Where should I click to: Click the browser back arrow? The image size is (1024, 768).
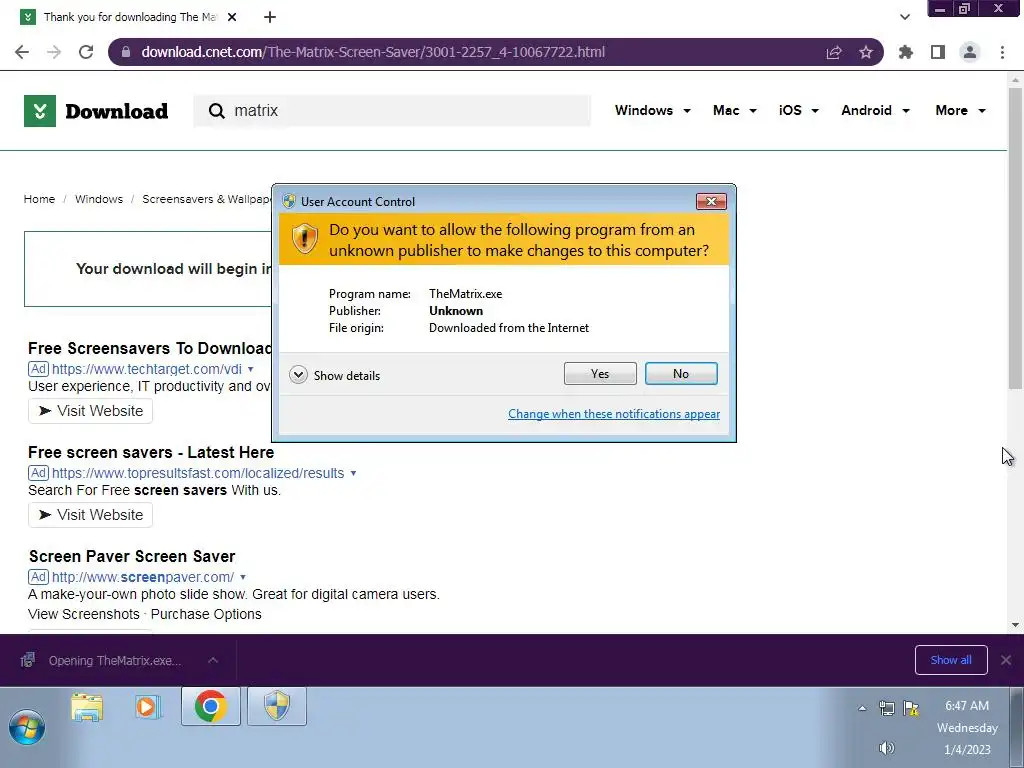22,52
